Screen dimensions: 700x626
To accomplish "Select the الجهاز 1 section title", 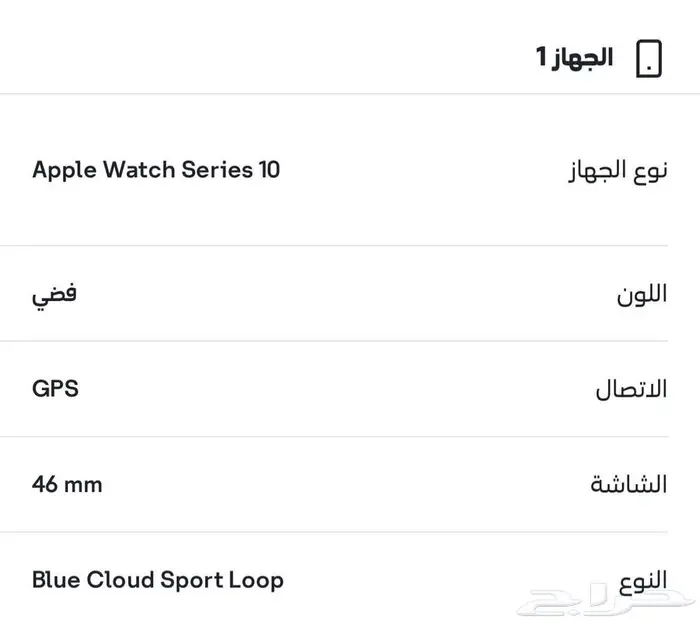I will click(575, 57).
